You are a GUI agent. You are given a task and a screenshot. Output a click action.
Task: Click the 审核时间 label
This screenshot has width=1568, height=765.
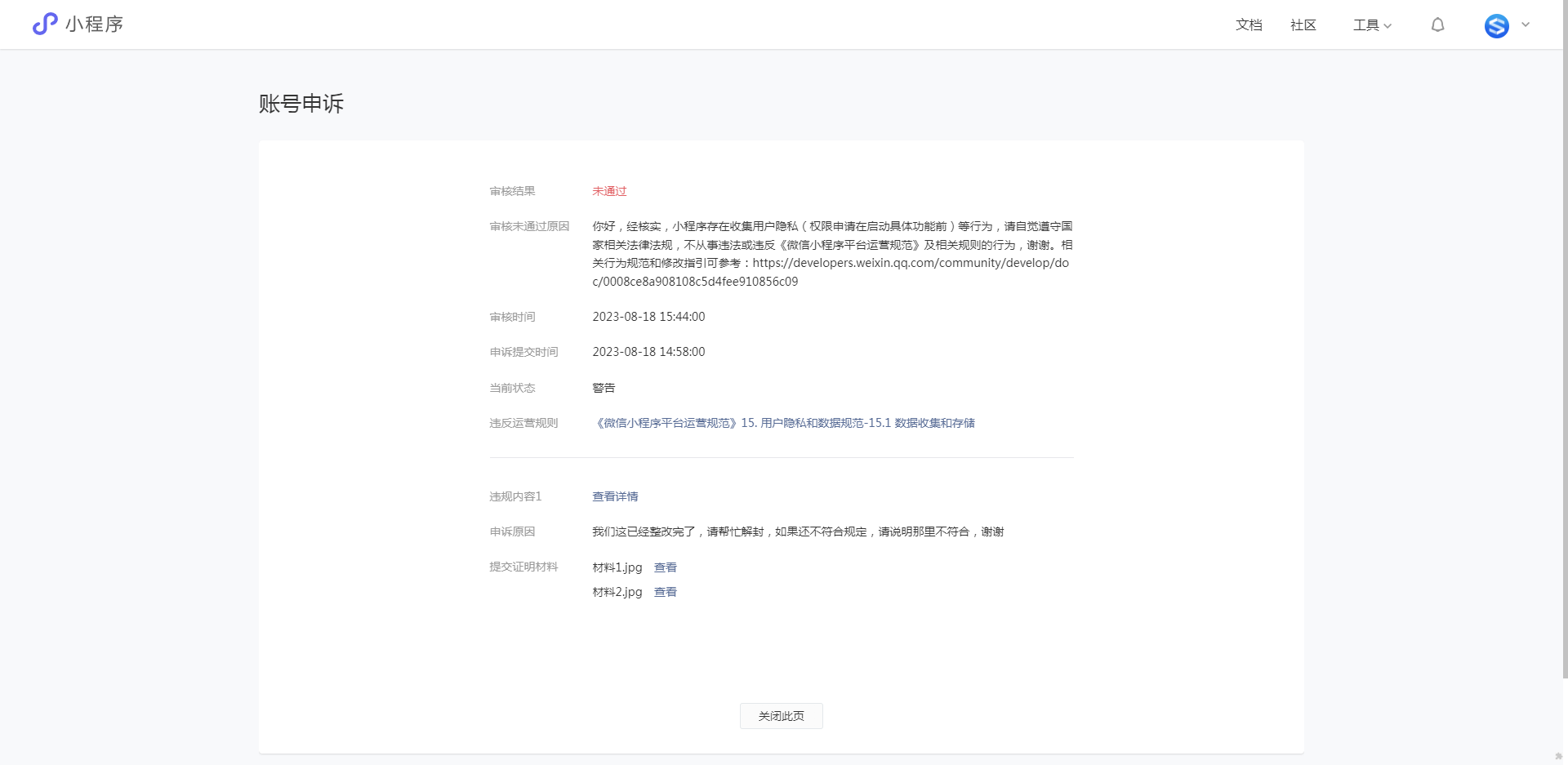point(512,317)
